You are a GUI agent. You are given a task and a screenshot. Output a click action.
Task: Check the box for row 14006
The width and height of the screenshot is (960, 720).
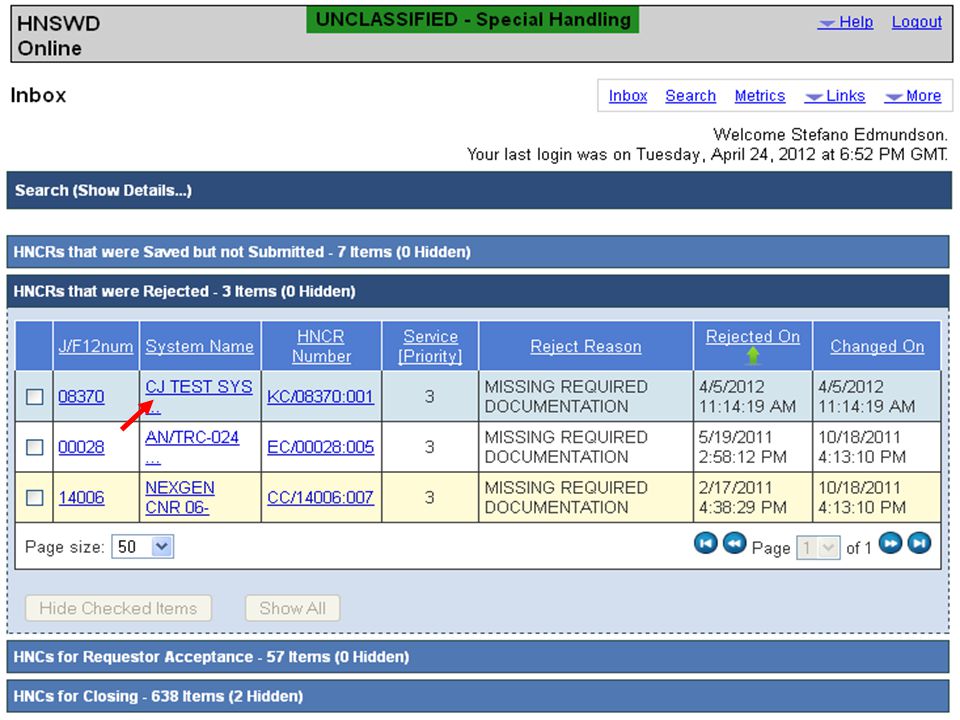35,497
